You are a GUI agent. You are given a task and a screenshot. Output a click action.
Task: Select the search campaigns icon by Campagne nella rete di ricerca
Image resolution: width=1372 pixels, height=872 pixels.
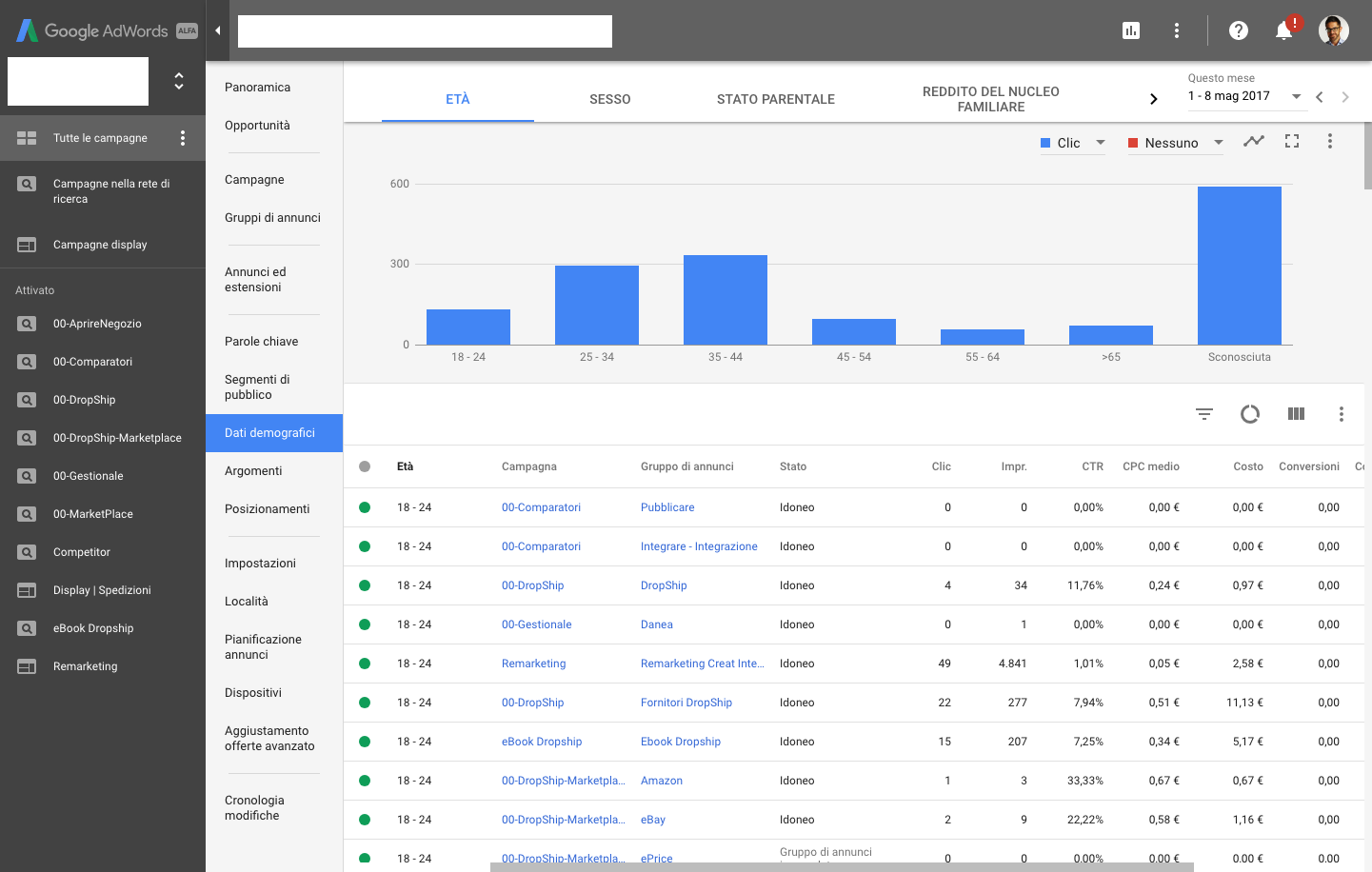(x=27, y=184)
